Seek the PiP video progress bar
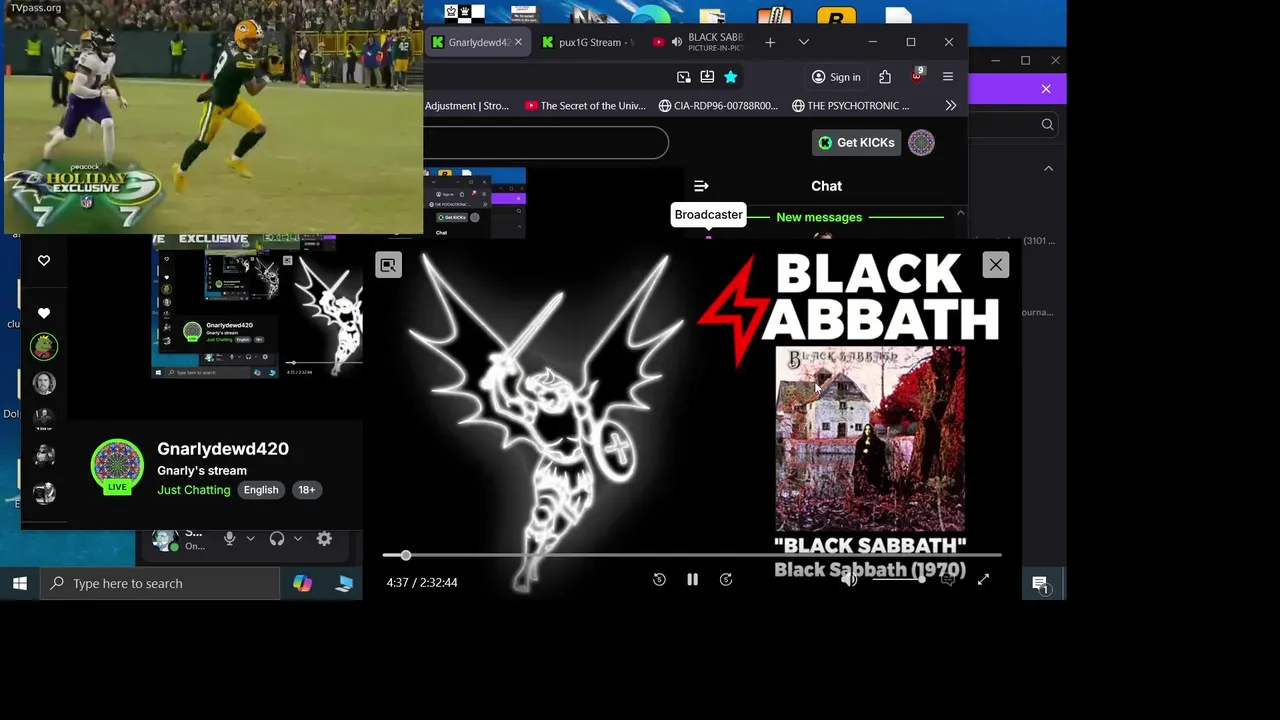The width and height of the screenshot is (1280, 720). point(692,555)
